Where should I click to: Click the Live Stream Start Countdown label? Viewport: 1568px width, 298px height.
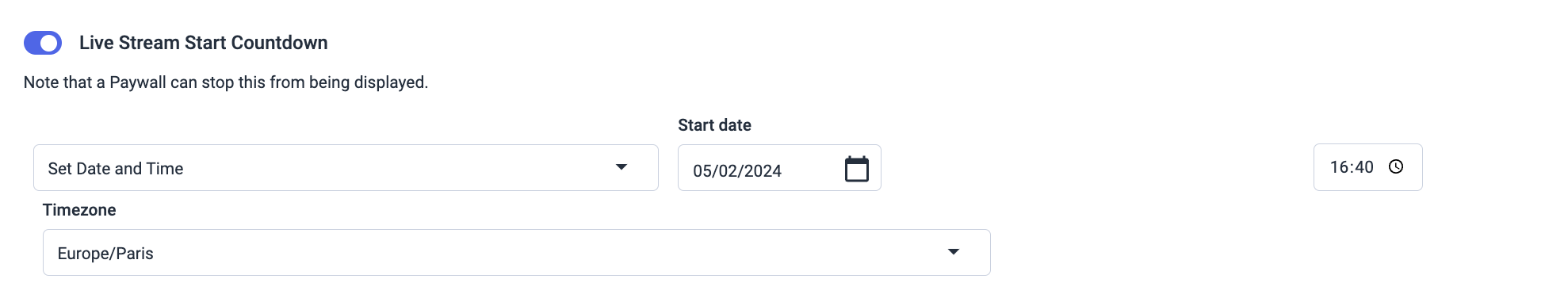[203, 43]
